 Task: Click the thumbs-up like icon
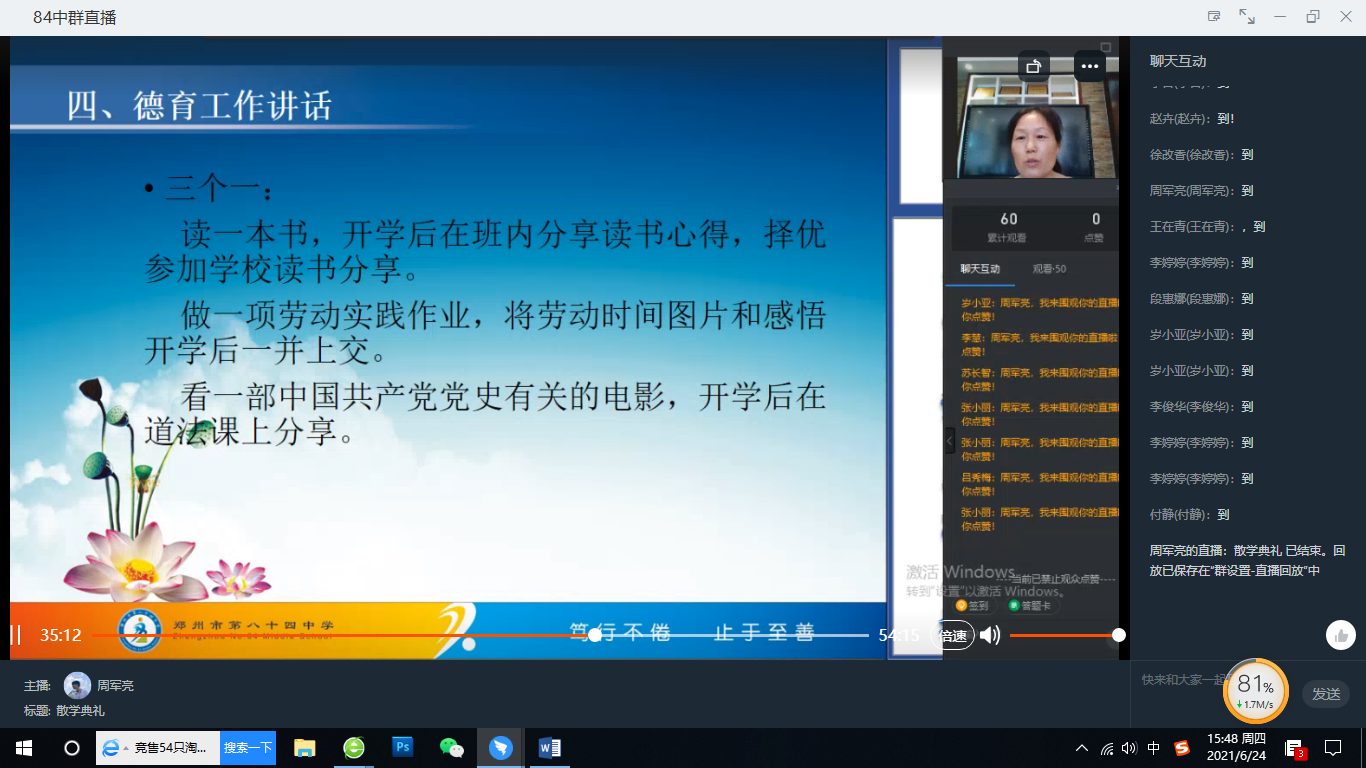coord(1340,635)
